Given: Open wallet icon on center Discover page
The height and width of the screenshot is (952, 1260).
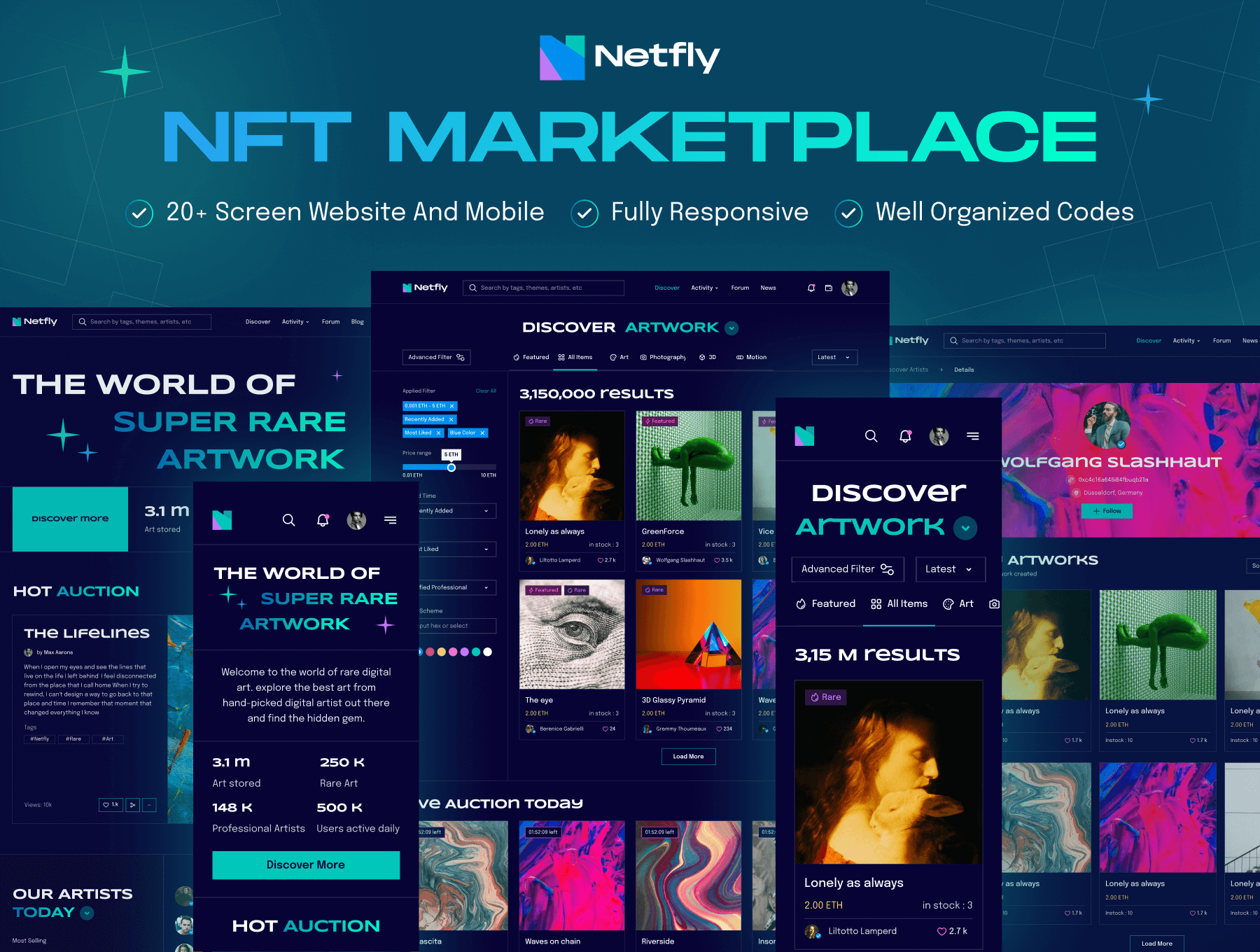Looking at the screenshot, I should pyautogui.click(x=829, y=288).
